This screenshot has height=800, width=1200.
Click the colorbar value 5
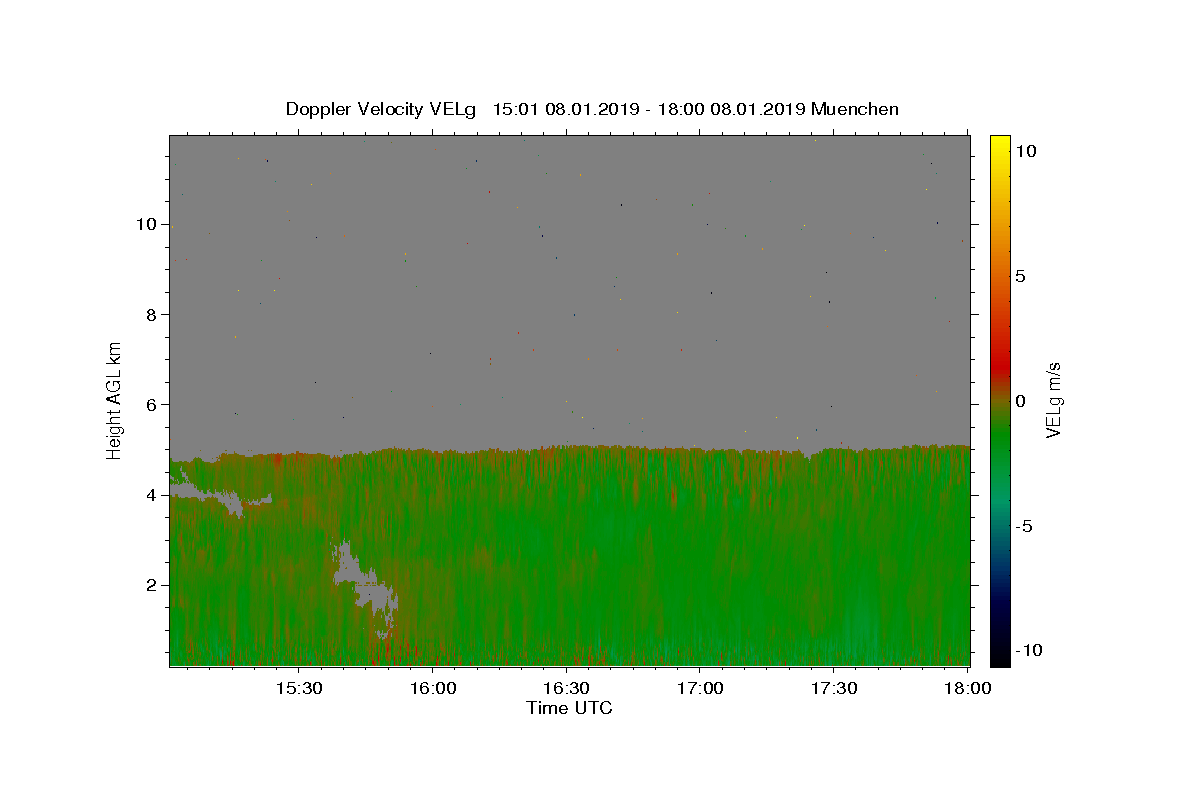tap(1021, 276)
